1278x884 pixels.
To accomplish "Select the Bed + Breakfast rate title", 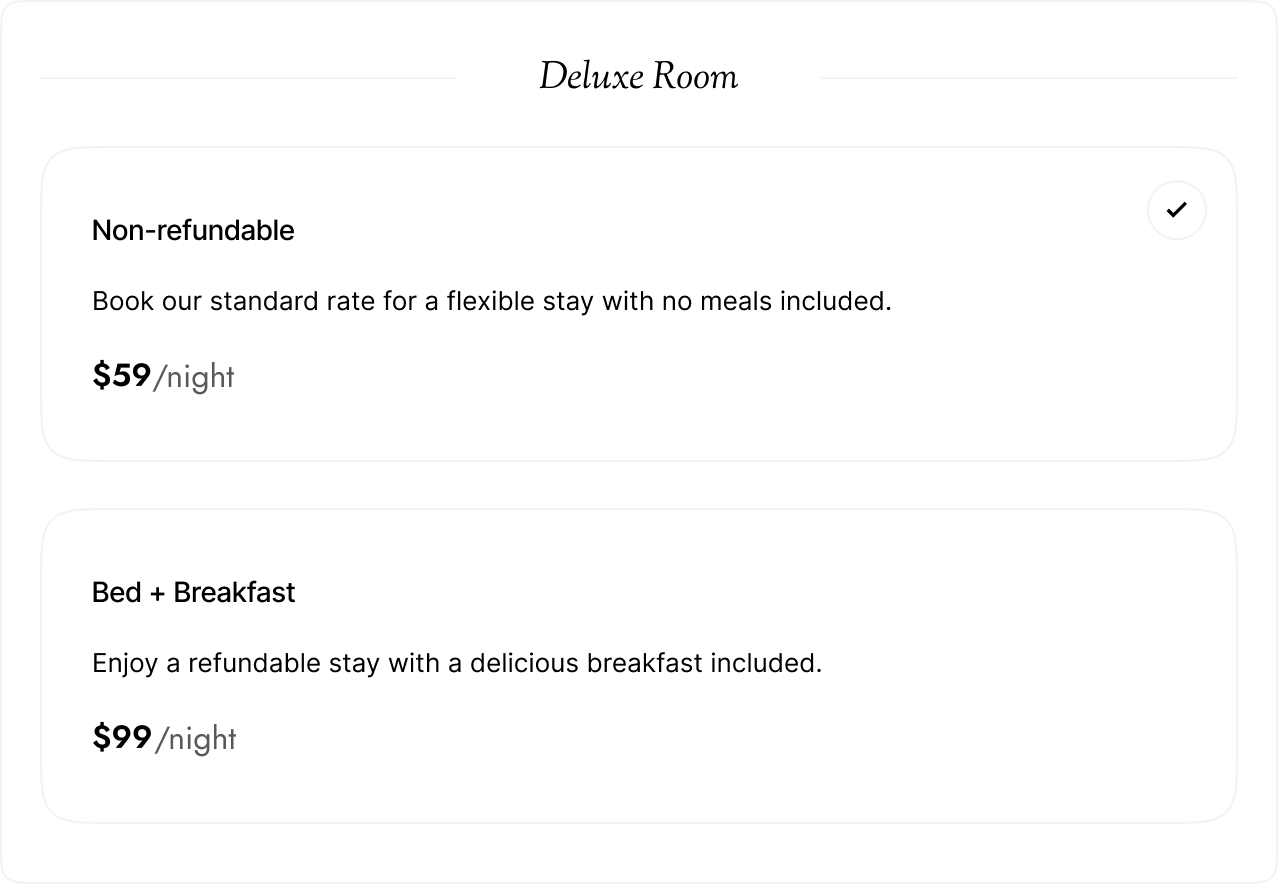I will click(x=193, y=592).
